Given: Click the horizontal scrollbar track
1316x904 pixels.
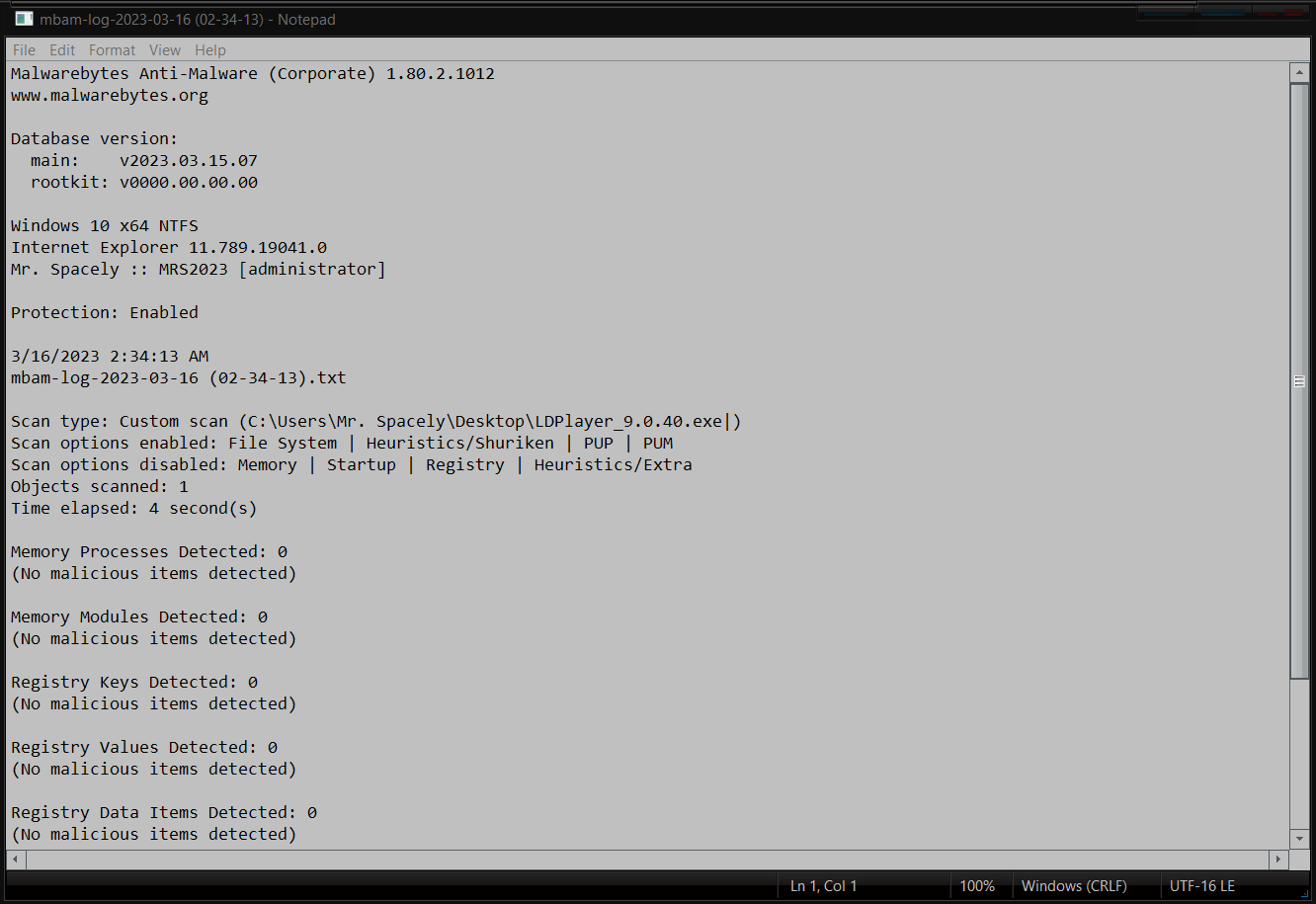Looking at the screenshot, I should pyautogui.click(x=647, y=860).
